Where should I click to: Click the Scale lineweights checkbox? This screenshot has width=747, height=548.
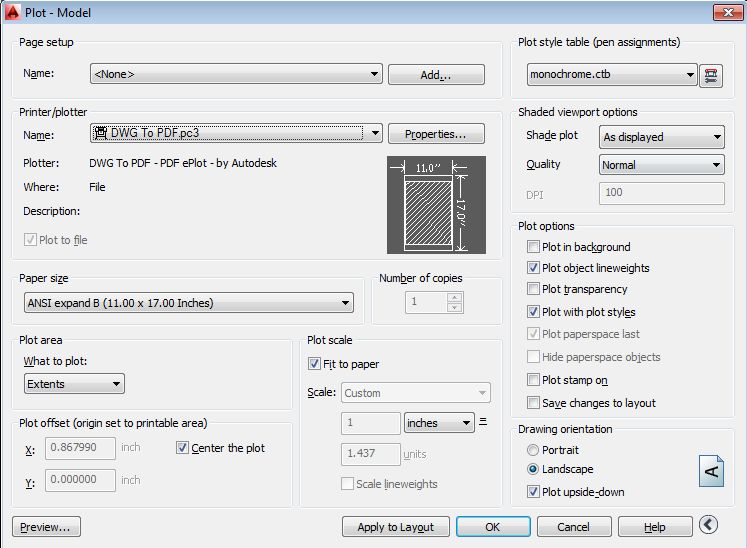tap(347, 484)
